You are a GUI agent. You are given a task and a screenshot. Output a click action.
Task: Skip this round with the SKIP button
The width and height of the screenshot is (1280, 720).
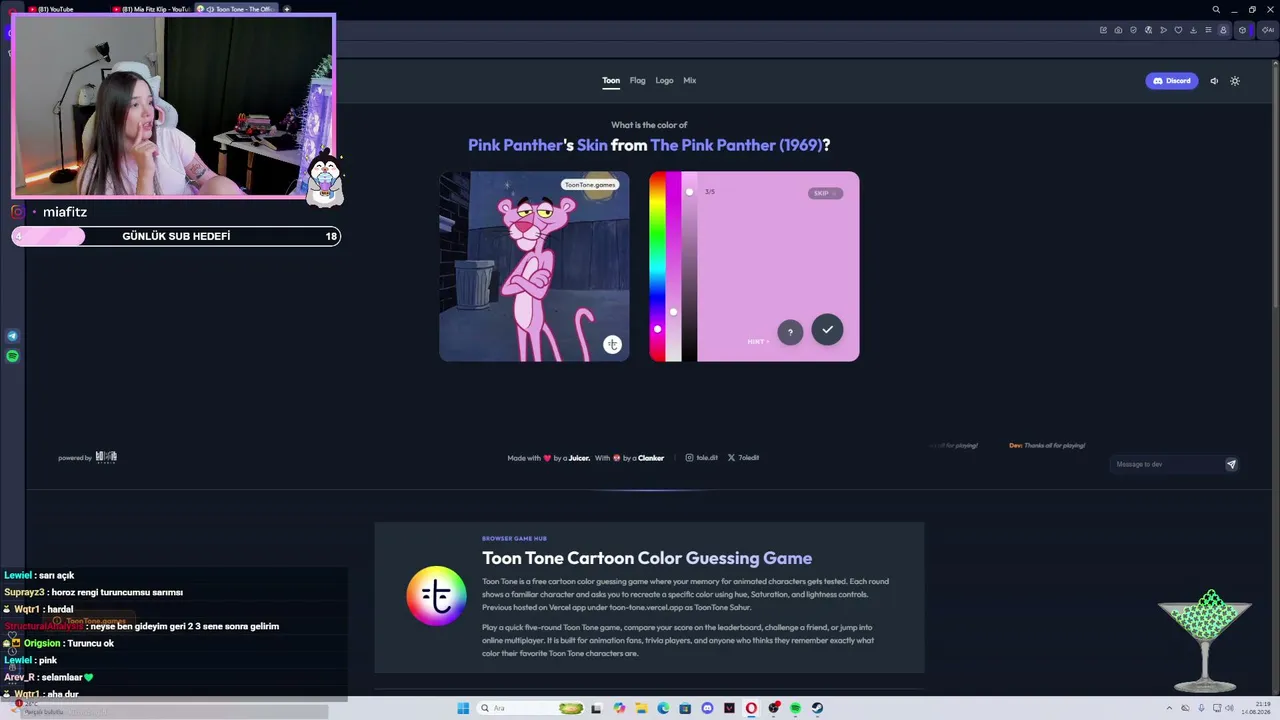(825, 193)
